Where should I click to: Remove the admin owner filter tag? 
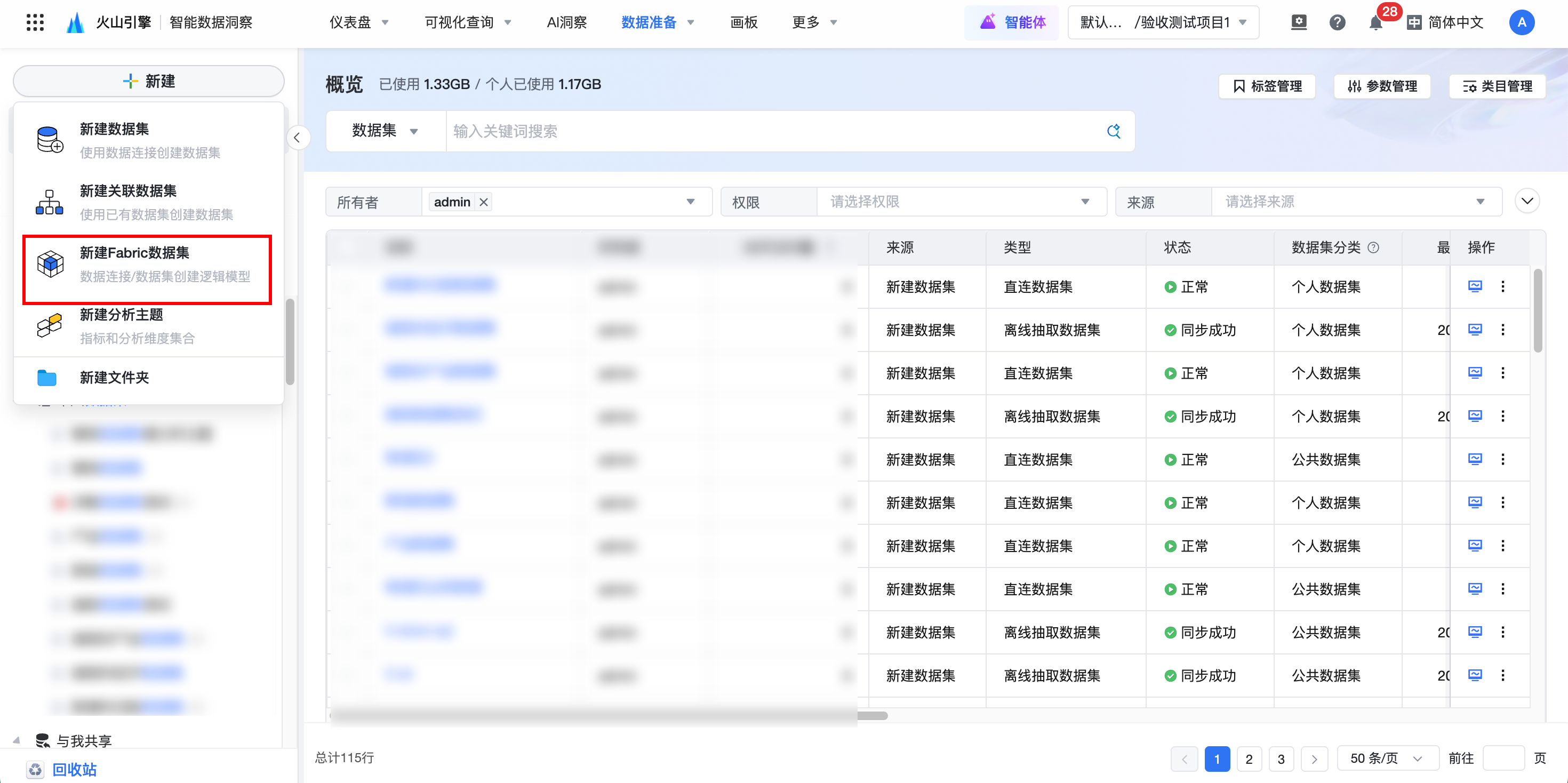pyautogui.click(x=484, y=202)
